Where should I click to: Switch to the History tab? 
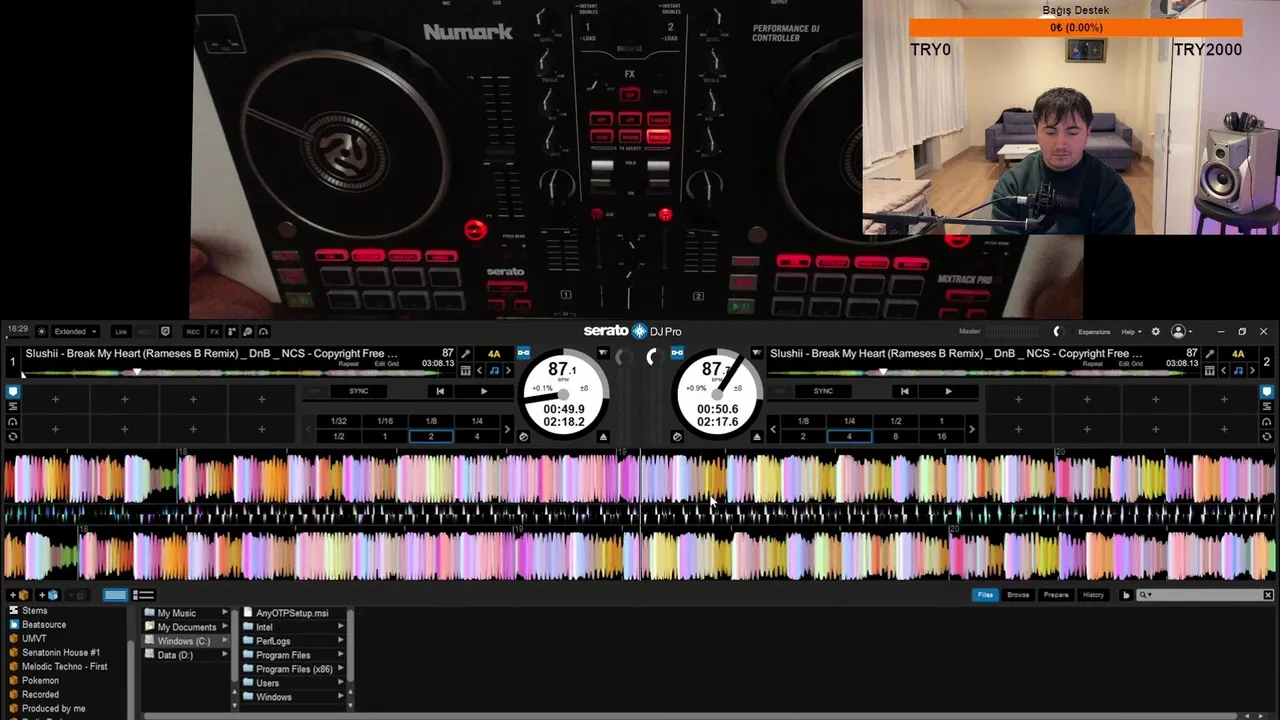coord(1093,595)
